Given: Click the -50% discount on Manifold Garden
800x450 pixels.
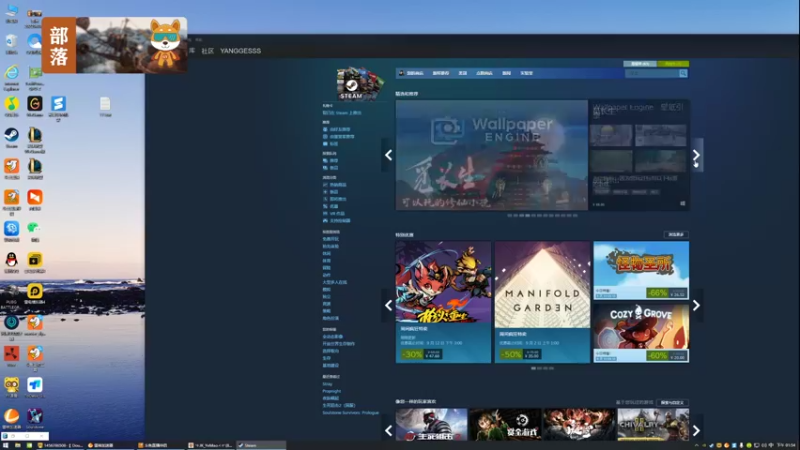Looking at the screenshot, I should pyautogui.click(x=511, y=354).
